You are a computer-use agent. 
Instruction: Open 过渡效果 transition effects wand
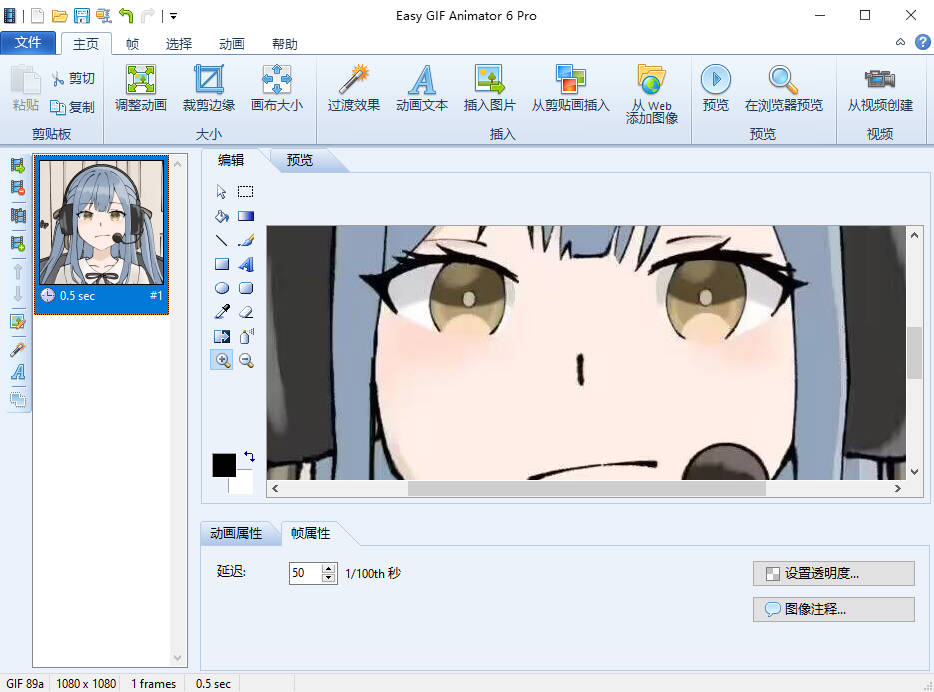[x=354, y=88]
